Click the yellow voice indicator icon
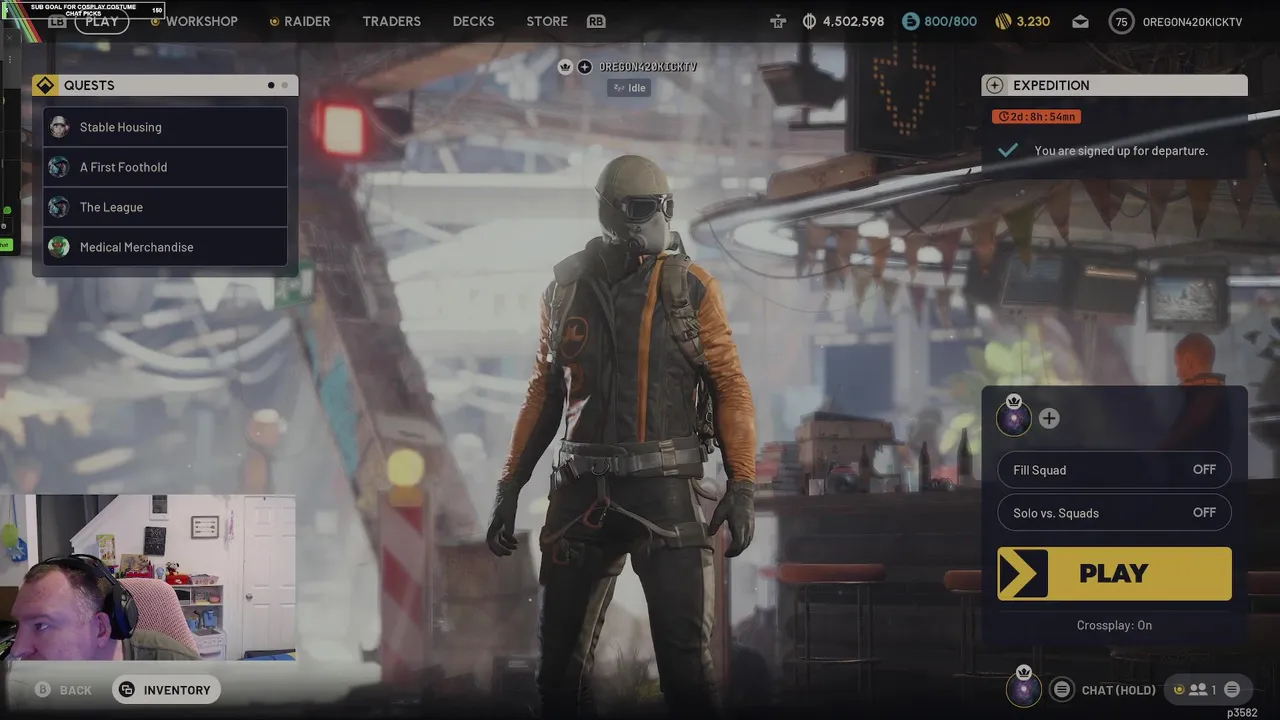 [x=1178, y=690]
